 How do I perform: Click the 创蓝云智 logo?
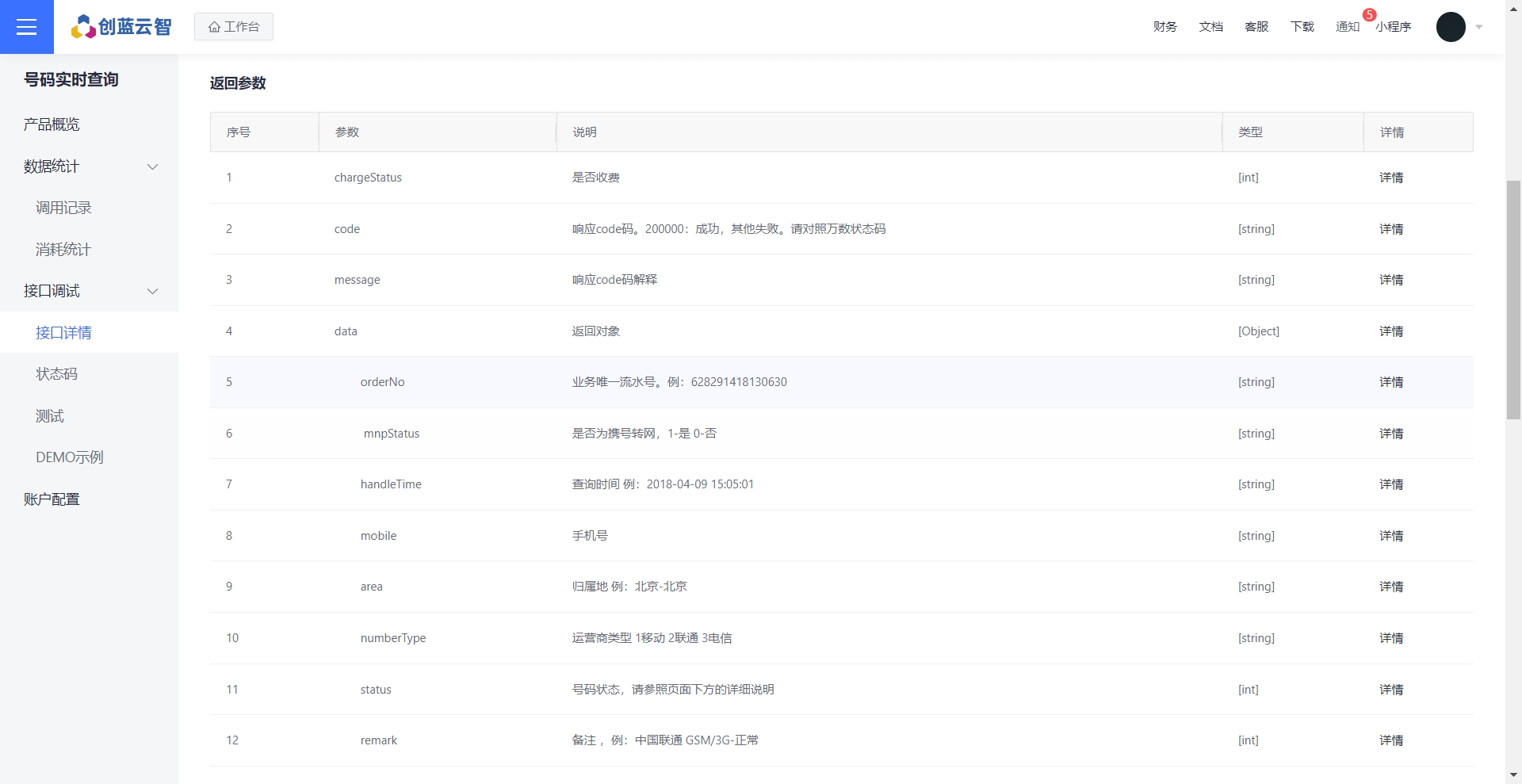tap(121, 27)
